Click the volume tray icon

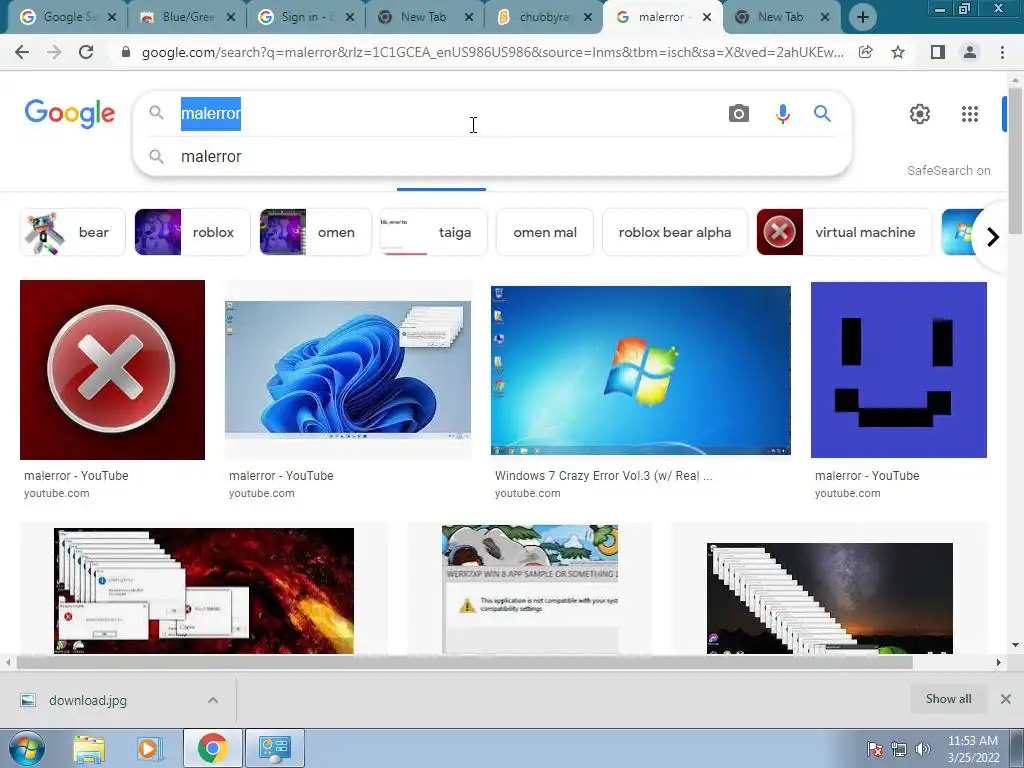923,749
